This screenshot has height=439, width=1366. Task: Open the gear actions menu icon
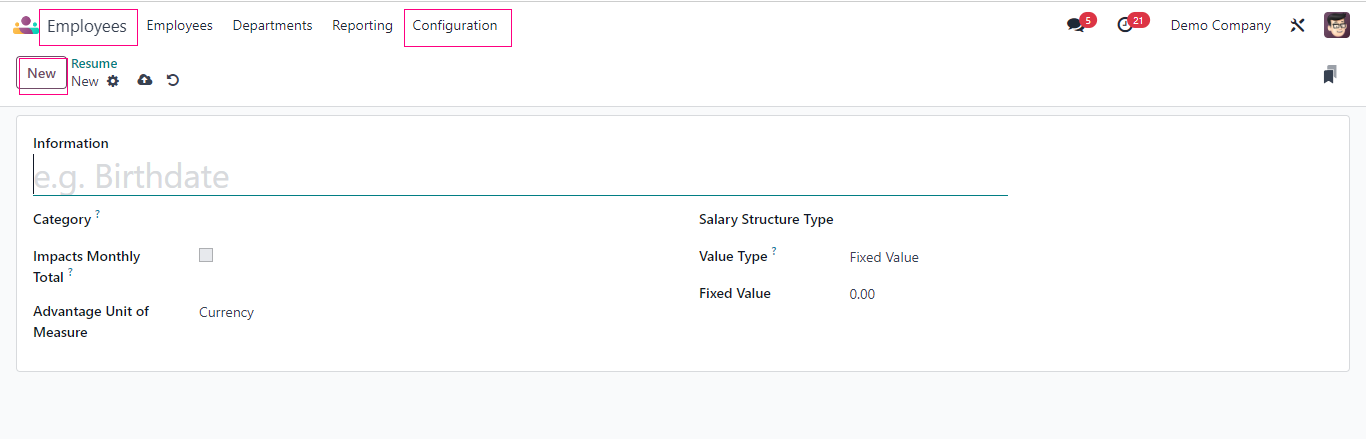[113, 81]
